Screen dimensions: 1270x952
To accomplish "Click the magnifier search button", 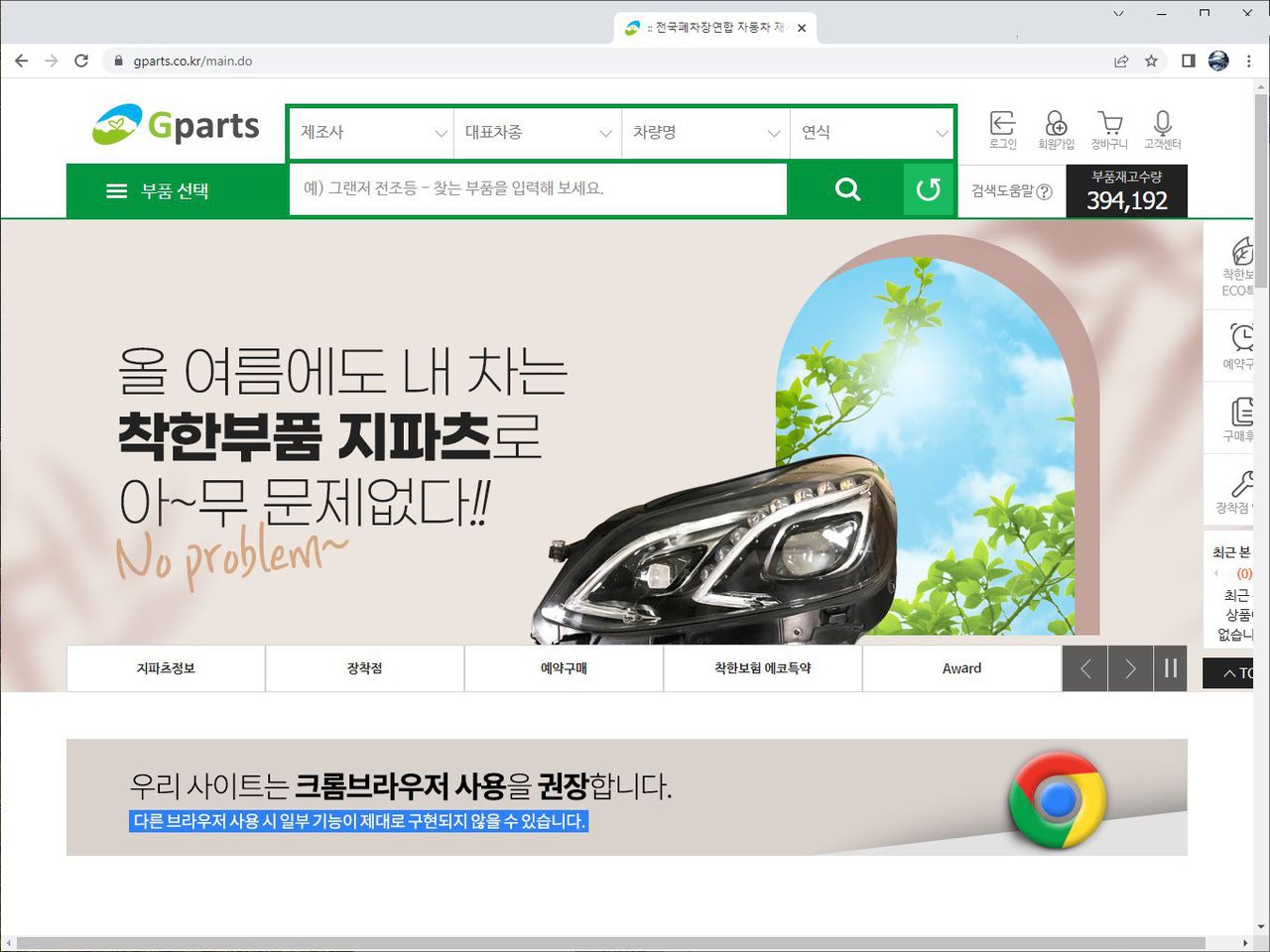I will click(x=847, y=189).
